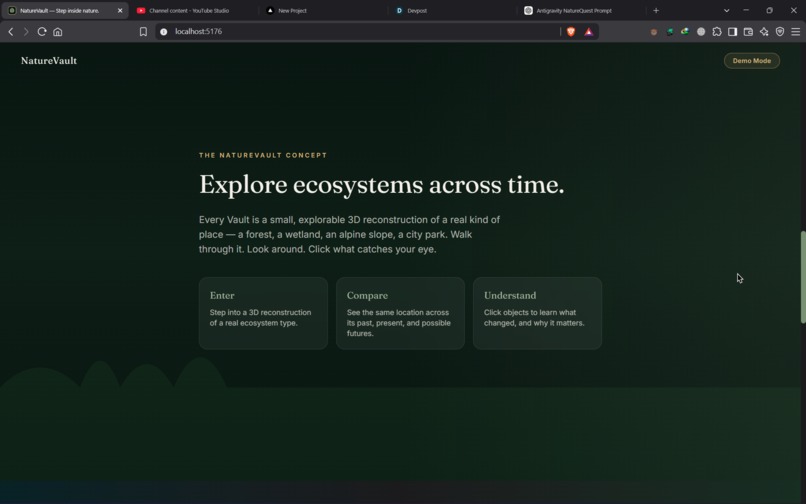This screenshot has height=504, width=806.
Task: Open the browser home page icon
Action: (x=58, y=31)
